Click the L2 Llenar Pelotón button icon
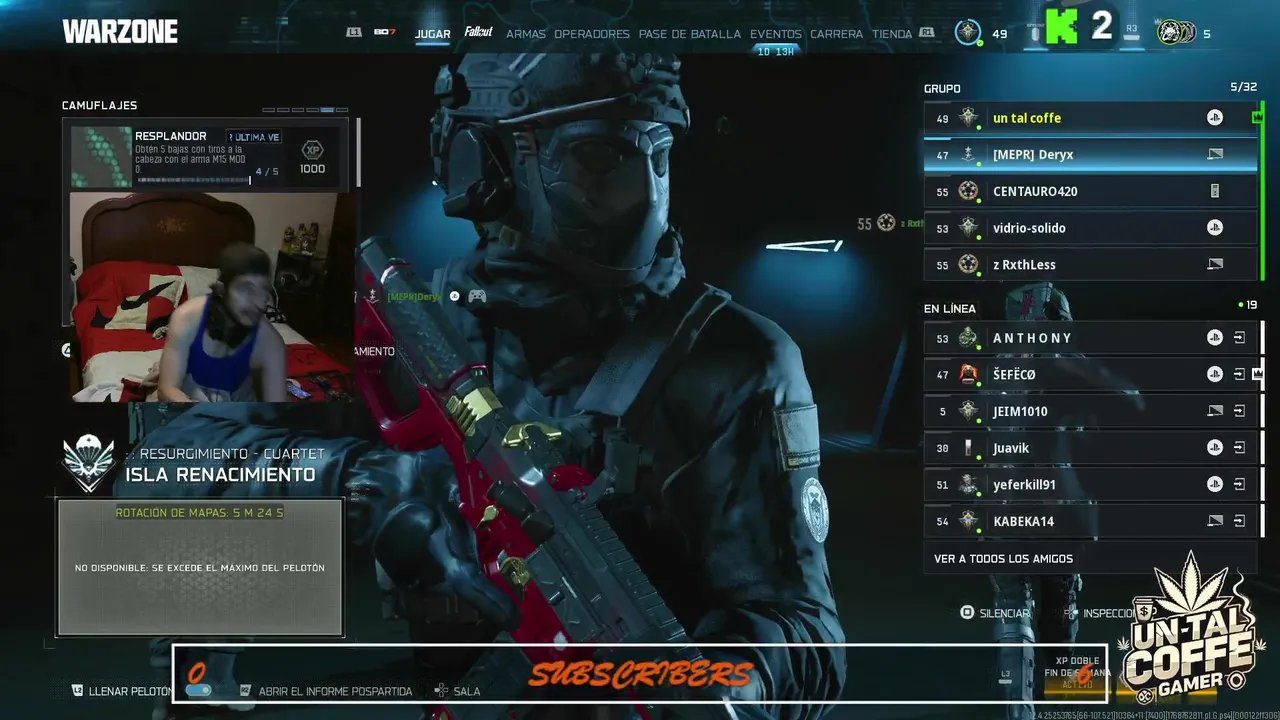Image resolution: width=1280 pixels, height=720 pixels. 77,690
